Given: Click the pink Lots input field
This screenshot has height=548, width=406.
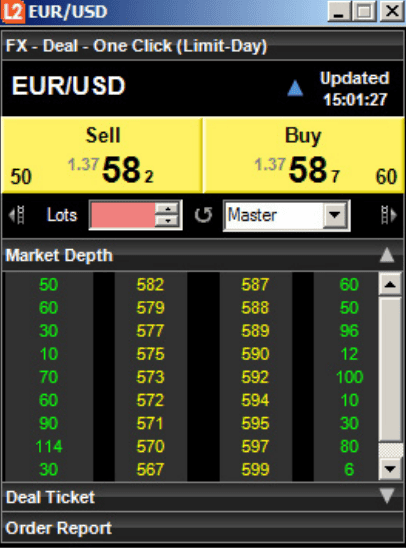Looking at the screenshot, I should point(122,215).
